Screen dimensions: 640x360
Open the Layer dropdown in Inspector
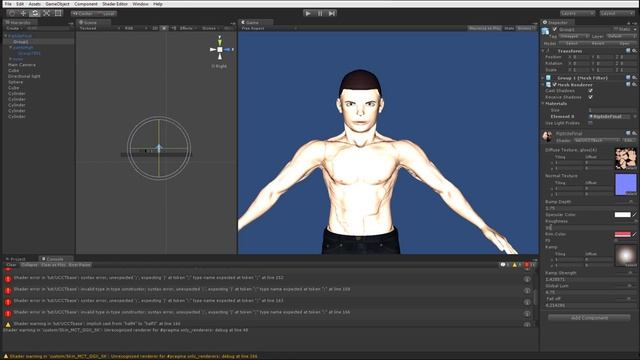click(x=621, y=36)
